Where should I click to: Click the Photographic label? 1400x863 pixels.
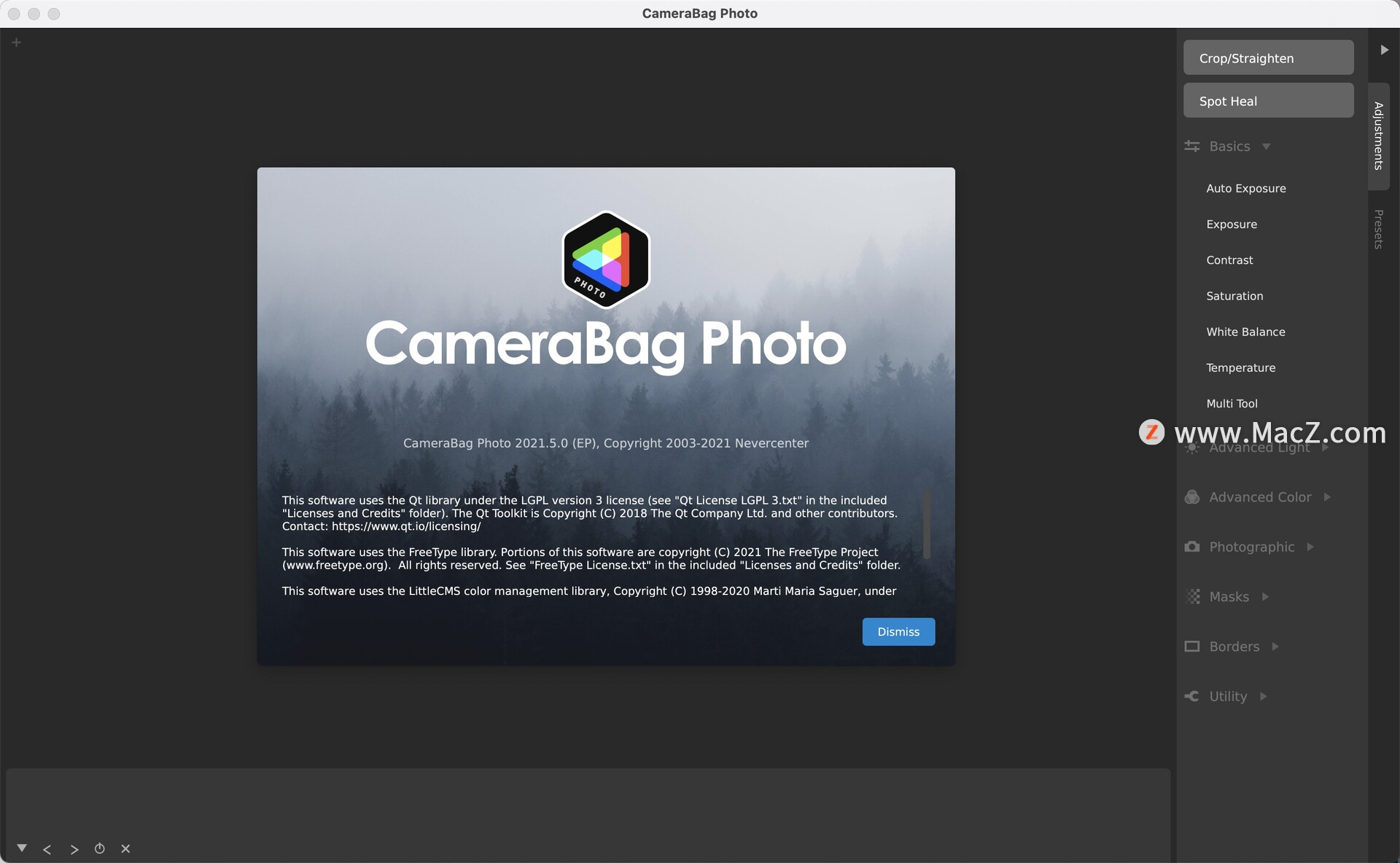click(1252, 547)
